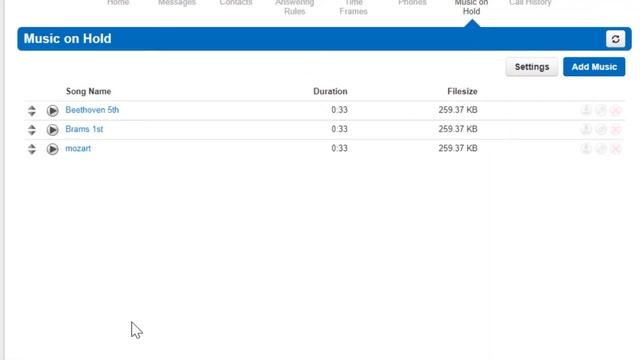Click reorder arrows for Brams 1st row
This screenshot has height=360, width=640.
pos(32,130)
